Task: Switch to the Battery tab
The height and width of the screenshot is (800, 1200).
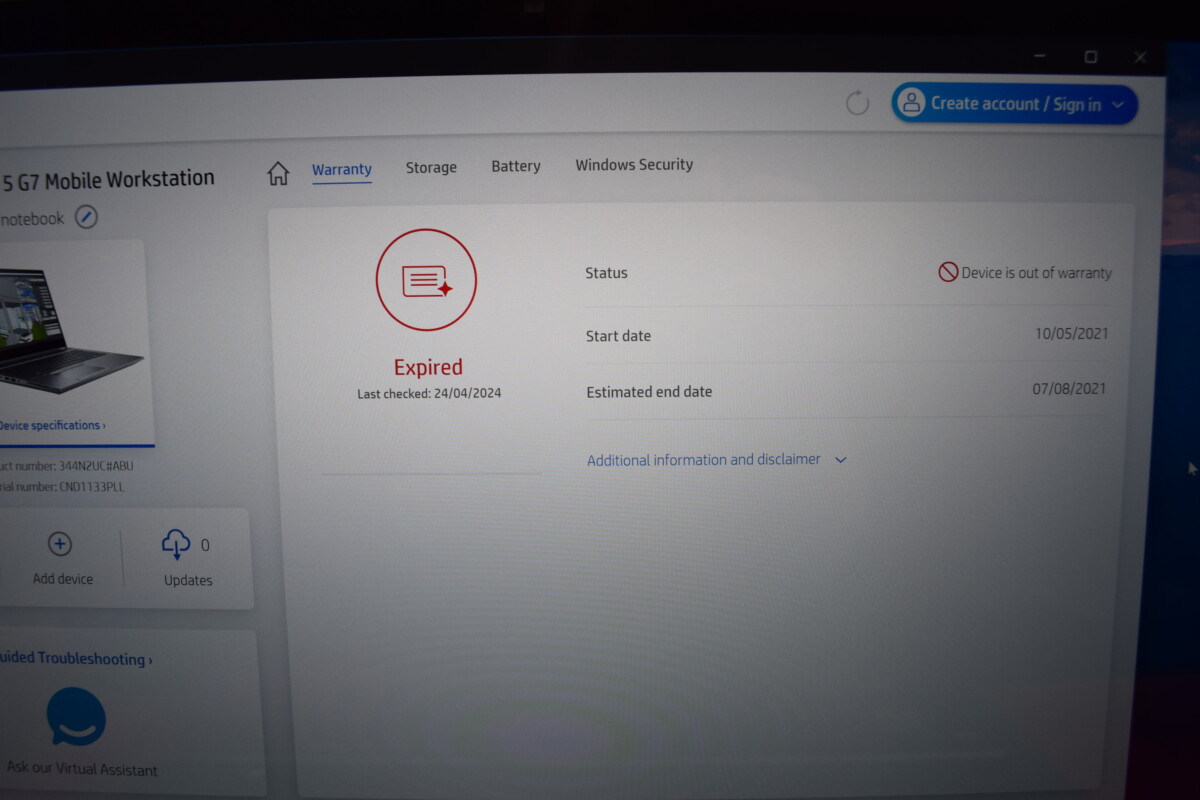Action: pyautogui.click(x=516, y=166)
